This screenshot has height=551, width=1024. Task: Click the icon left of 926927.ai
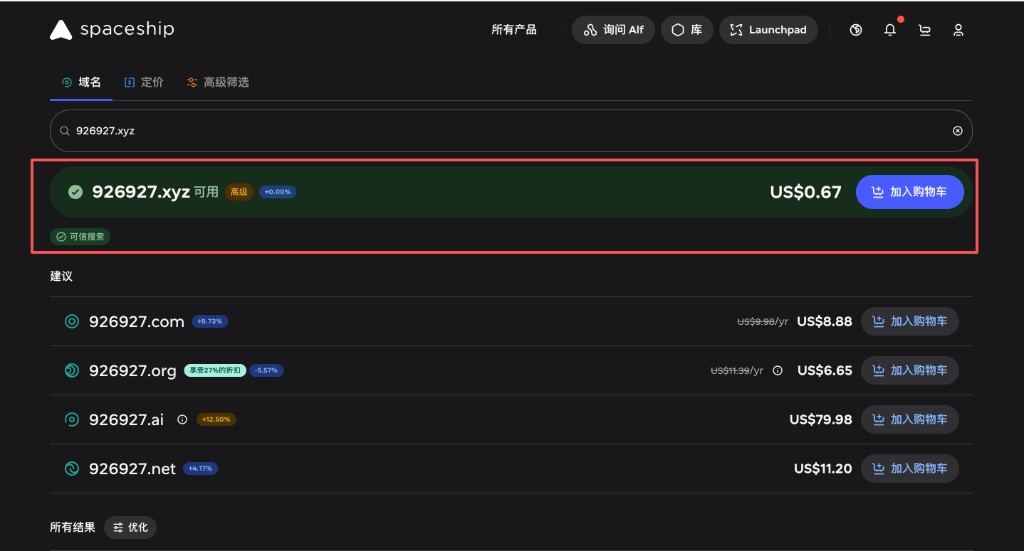coord(72,419)
